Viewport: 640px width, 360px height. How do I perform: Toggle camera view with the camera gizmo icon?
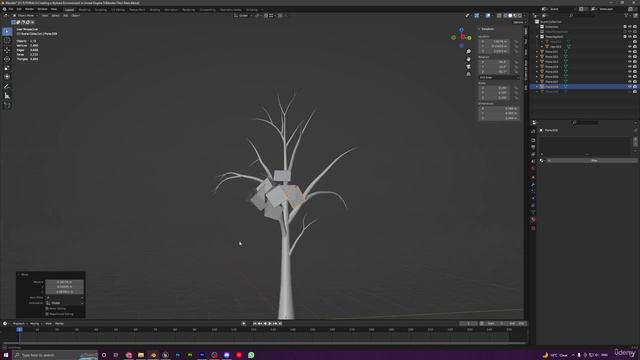[x=469, y=67]
